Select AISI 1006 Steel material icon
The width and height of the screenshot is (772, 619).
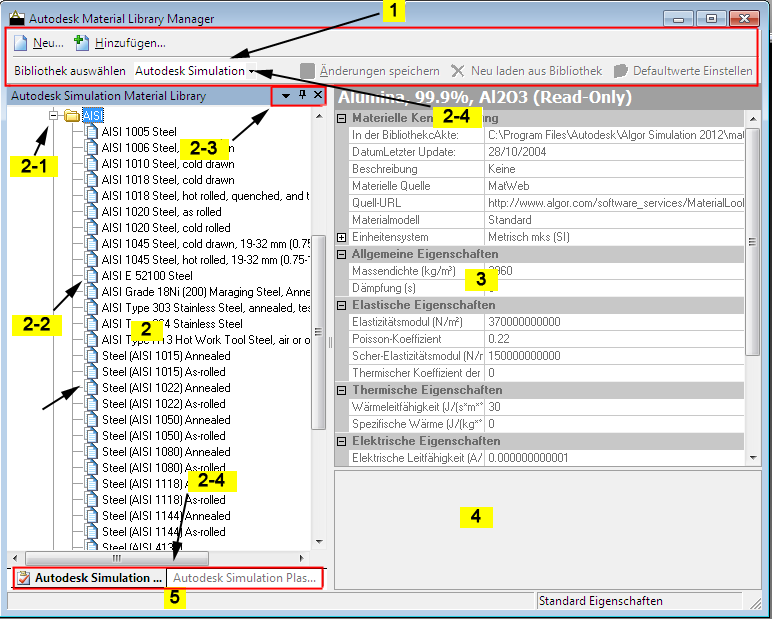tap(92, 148)
